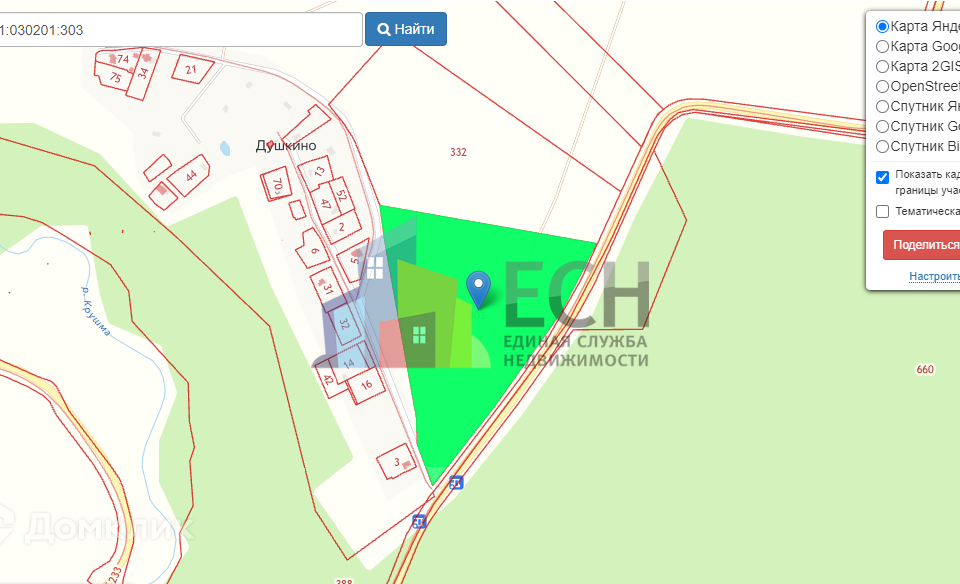960x584 pixels.
Task: Uncheck the show cadastral boundaries checkbox
Action: tap(882, 178)
